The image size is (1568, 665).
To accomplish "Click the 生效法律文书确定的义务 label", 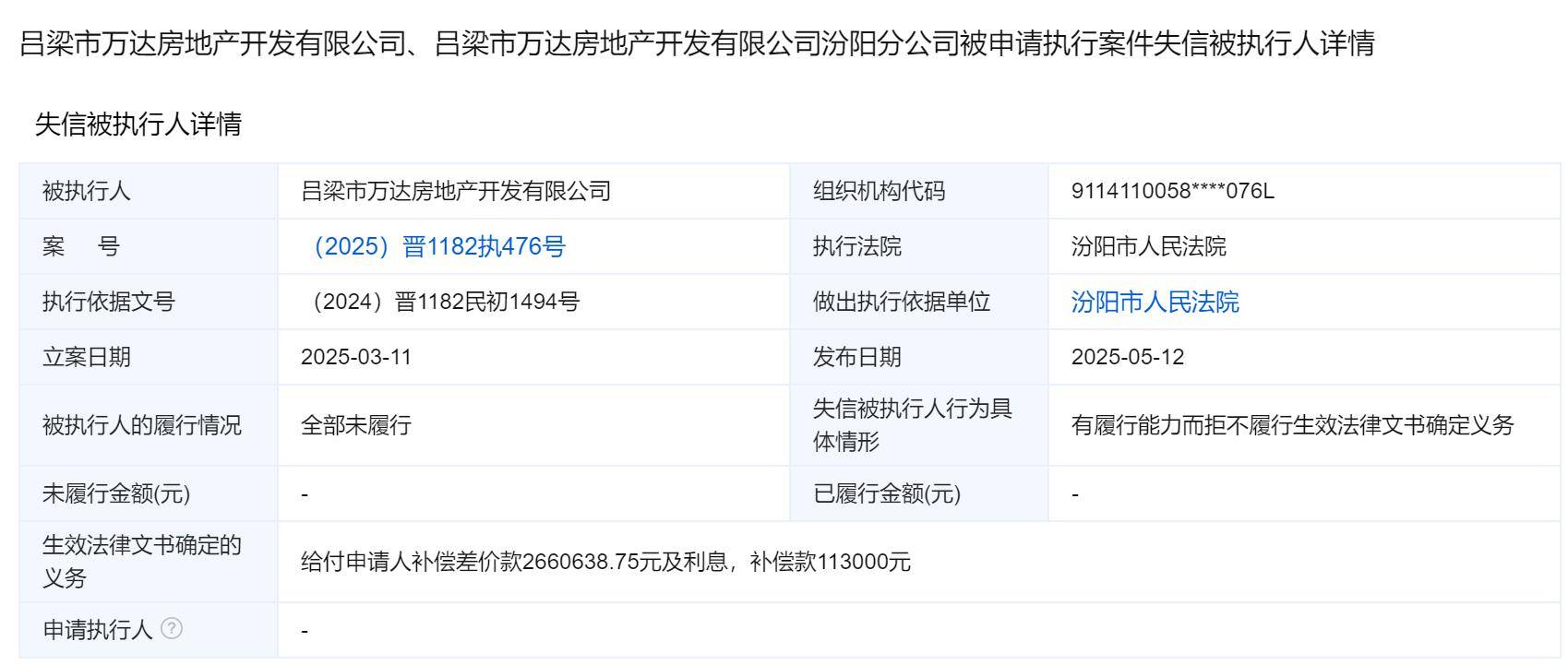I will [x=141, y=561].
